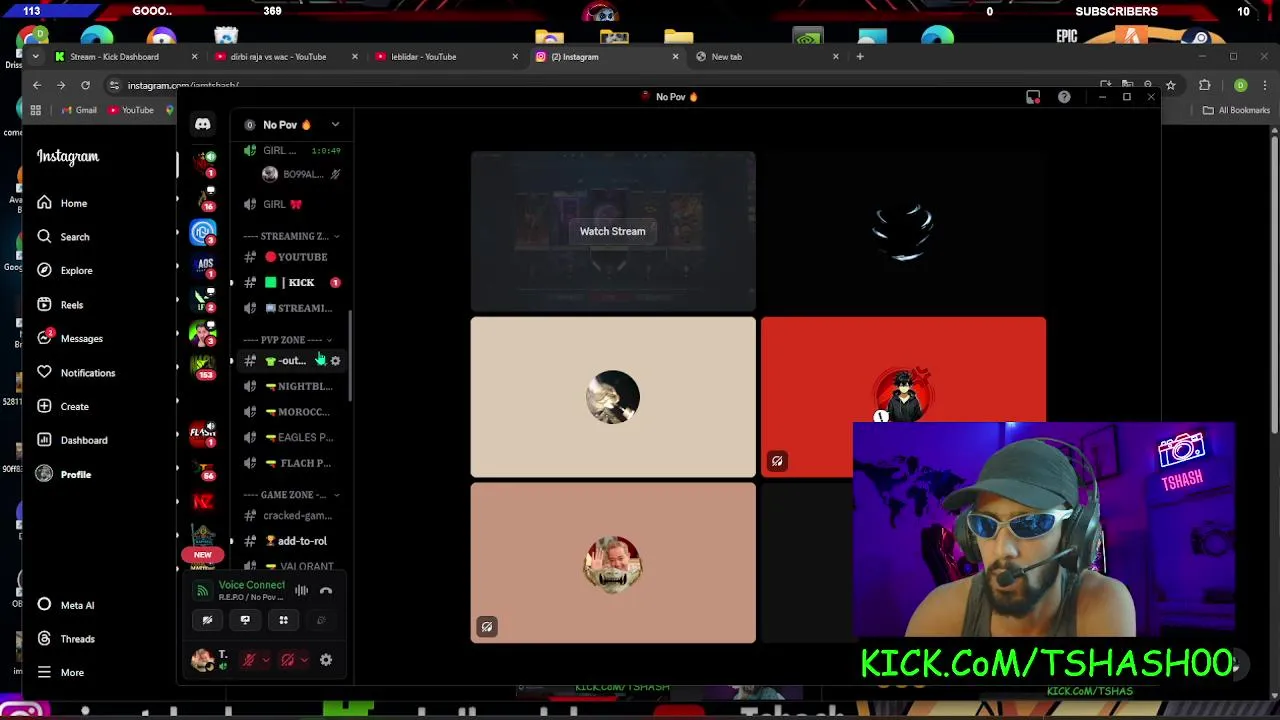Open YouTube bookmark

coord(130,110)
